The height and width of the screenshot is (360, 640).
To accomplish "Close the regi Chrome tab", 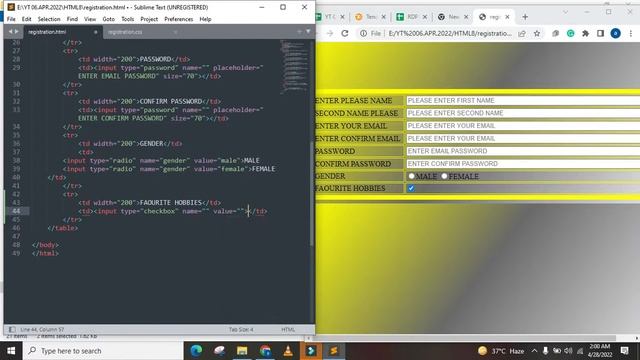I will click(x=507, y=17).
